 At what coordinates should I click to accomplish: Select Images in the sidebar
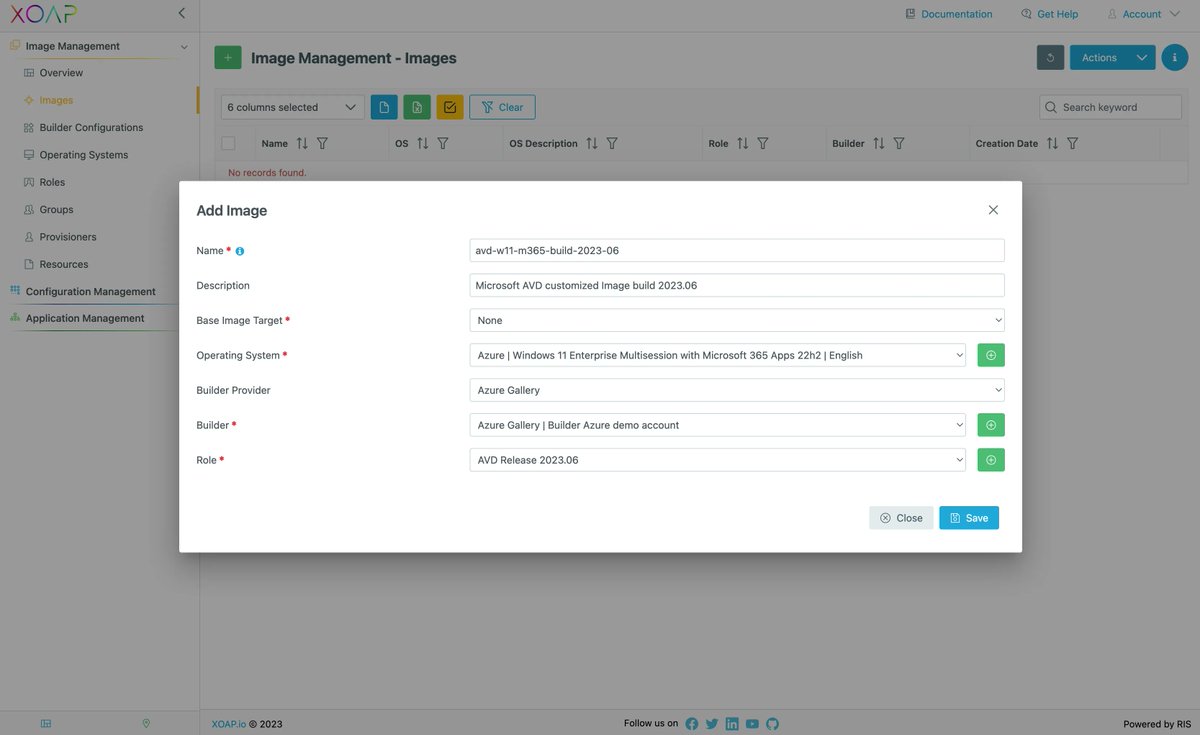pyautogui.click(x=56, y=100)
